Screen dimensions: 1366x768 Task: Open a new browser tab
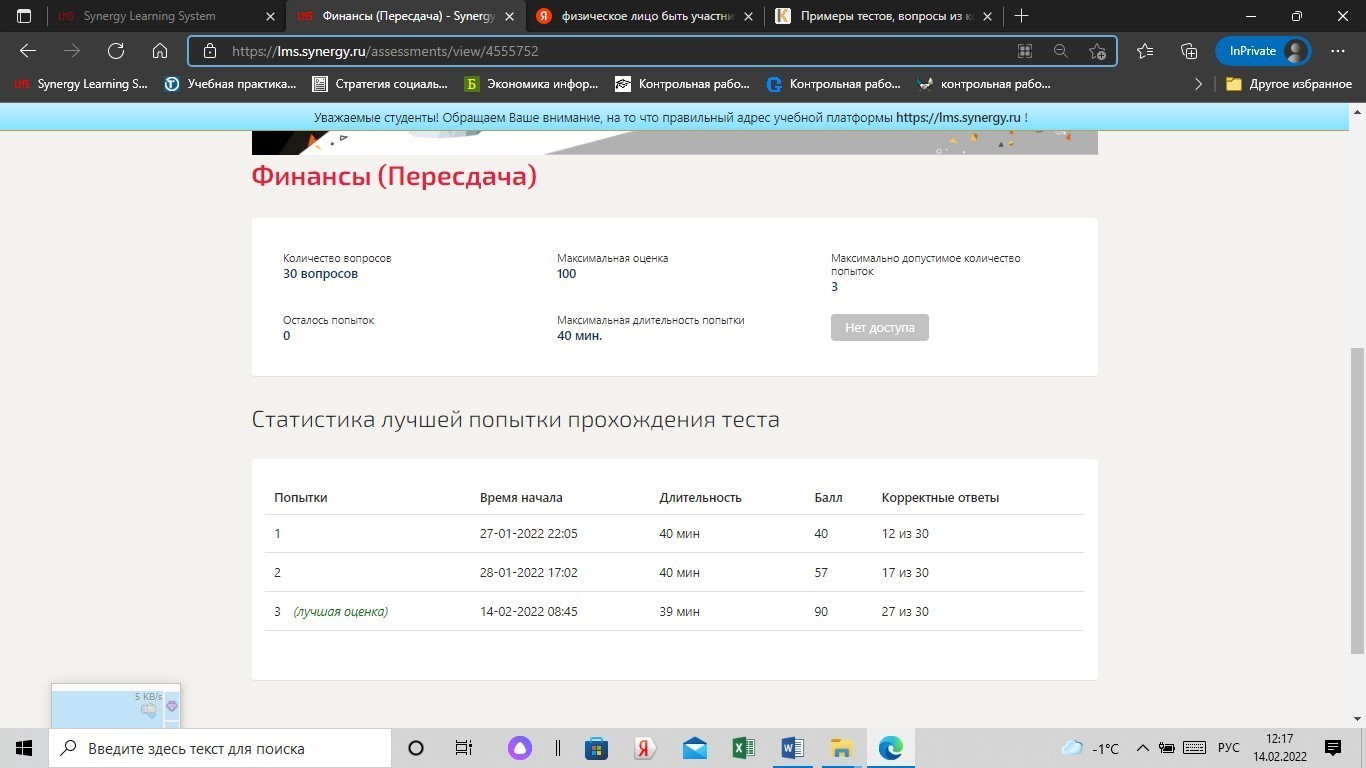1021,16
